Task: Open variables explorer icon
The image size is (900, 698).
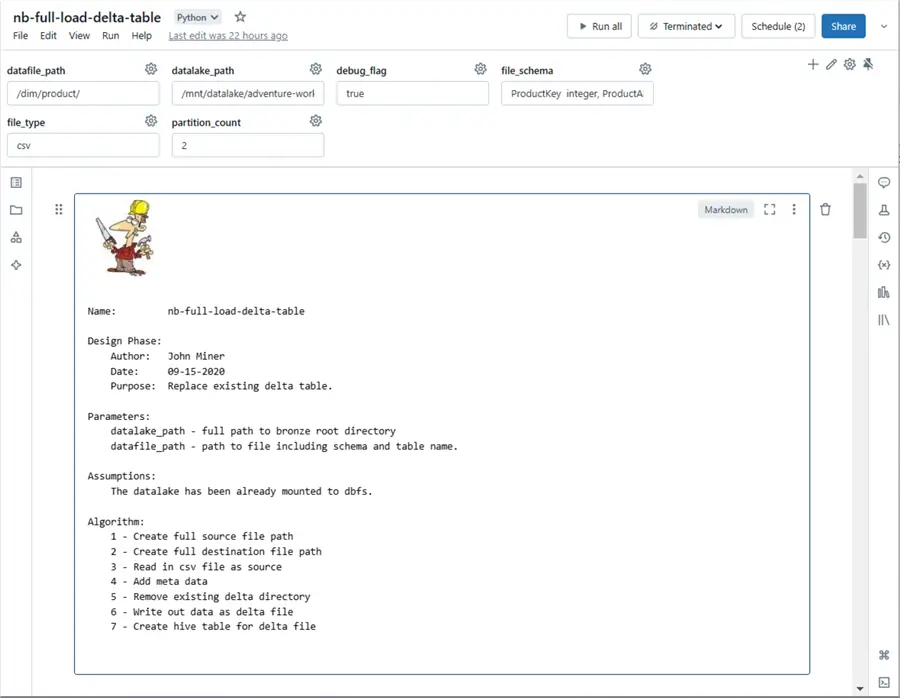Action: click(x=884, y=265)
